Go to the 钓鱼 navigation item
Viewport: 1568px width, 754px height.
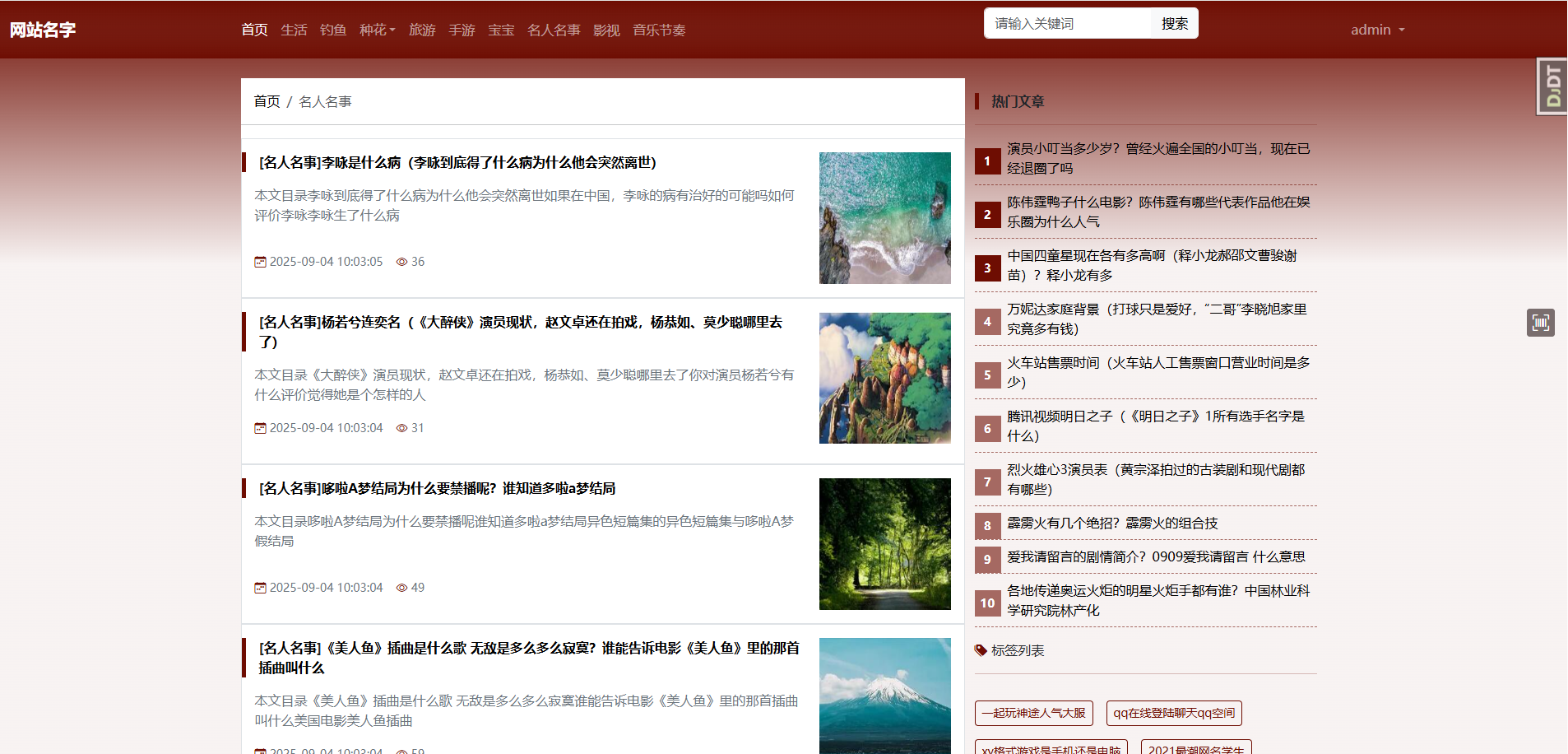[333, 30]
